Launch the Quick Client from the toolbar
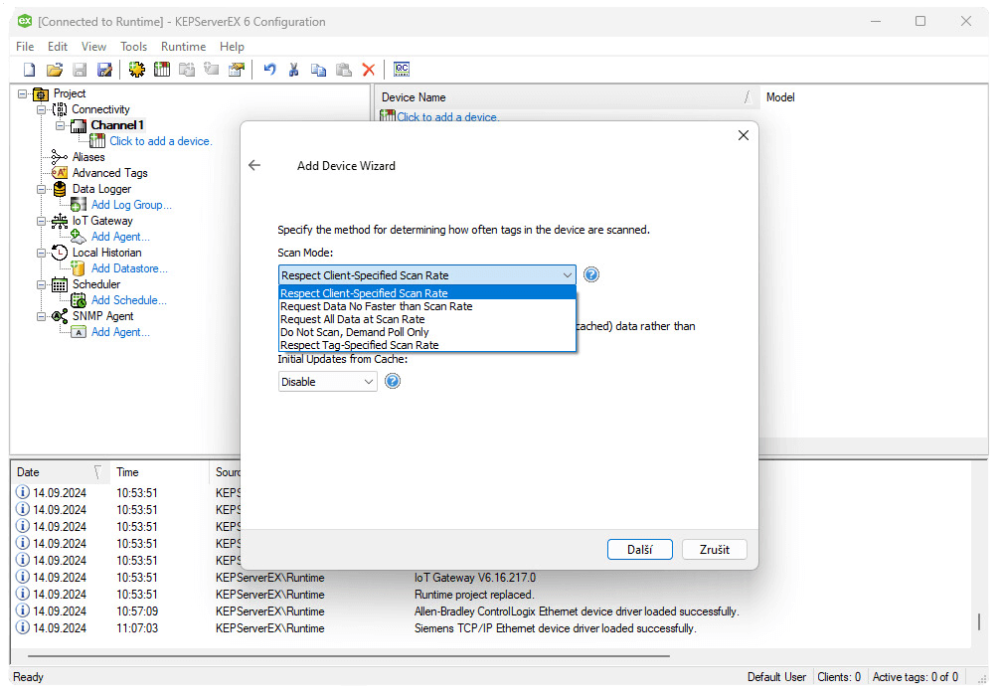Screen dimensions: 1000x698 click(401, 69)
